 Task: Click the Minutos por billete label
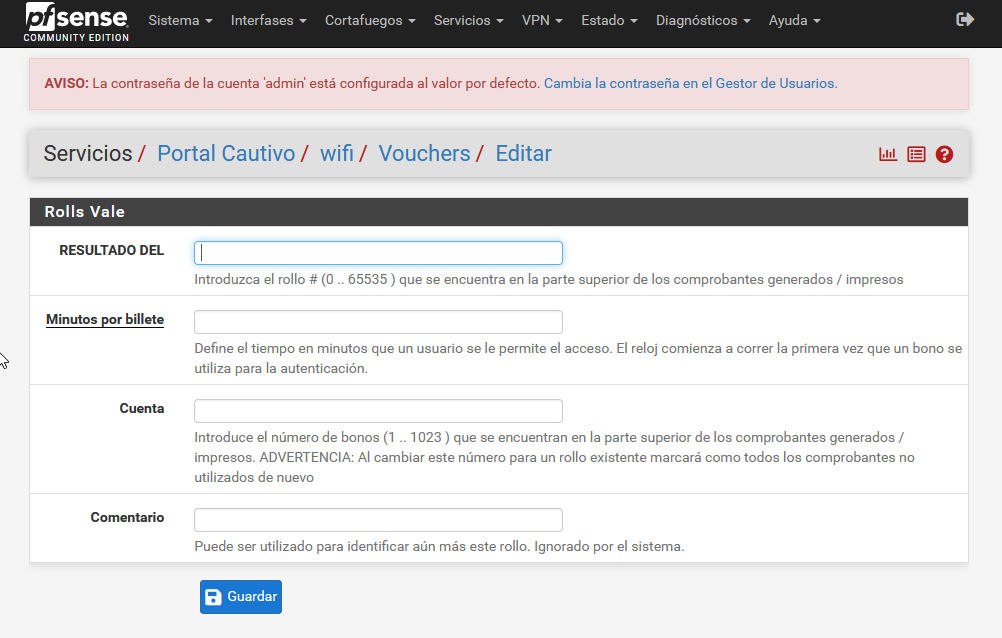coord(105,319)
